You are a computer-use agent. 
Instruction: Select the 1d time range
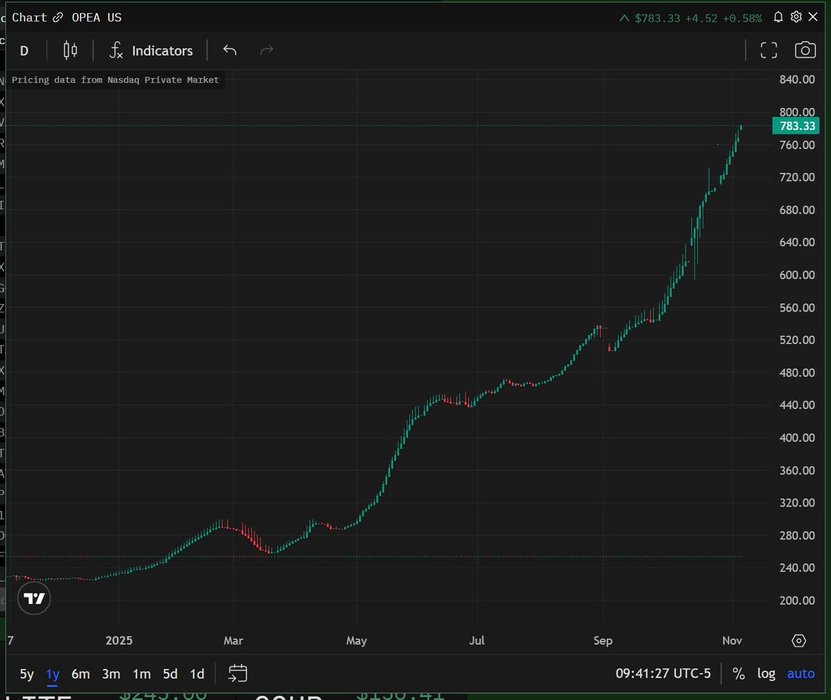[x=197, y=674]
